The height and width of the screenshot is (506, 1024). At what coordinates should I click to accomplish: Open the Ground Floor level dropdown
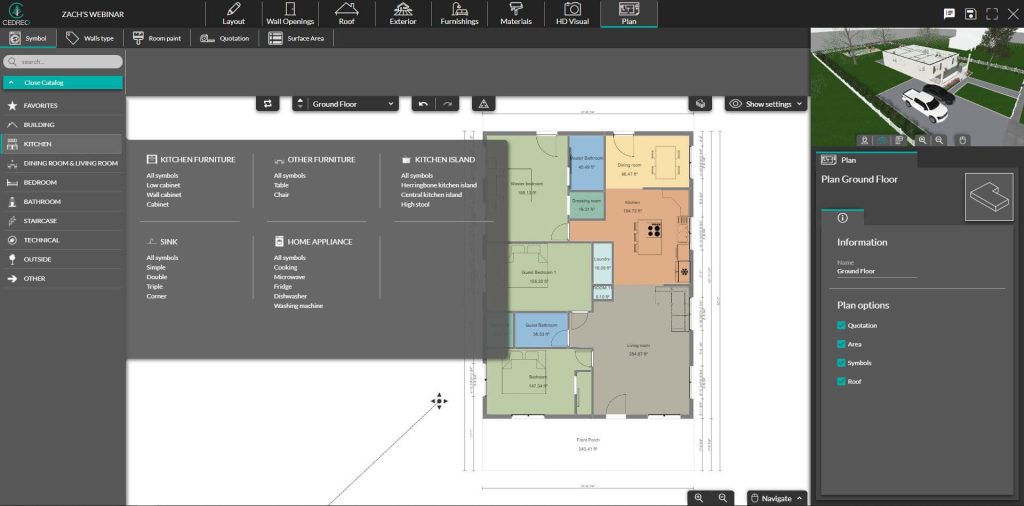(346, 104)
